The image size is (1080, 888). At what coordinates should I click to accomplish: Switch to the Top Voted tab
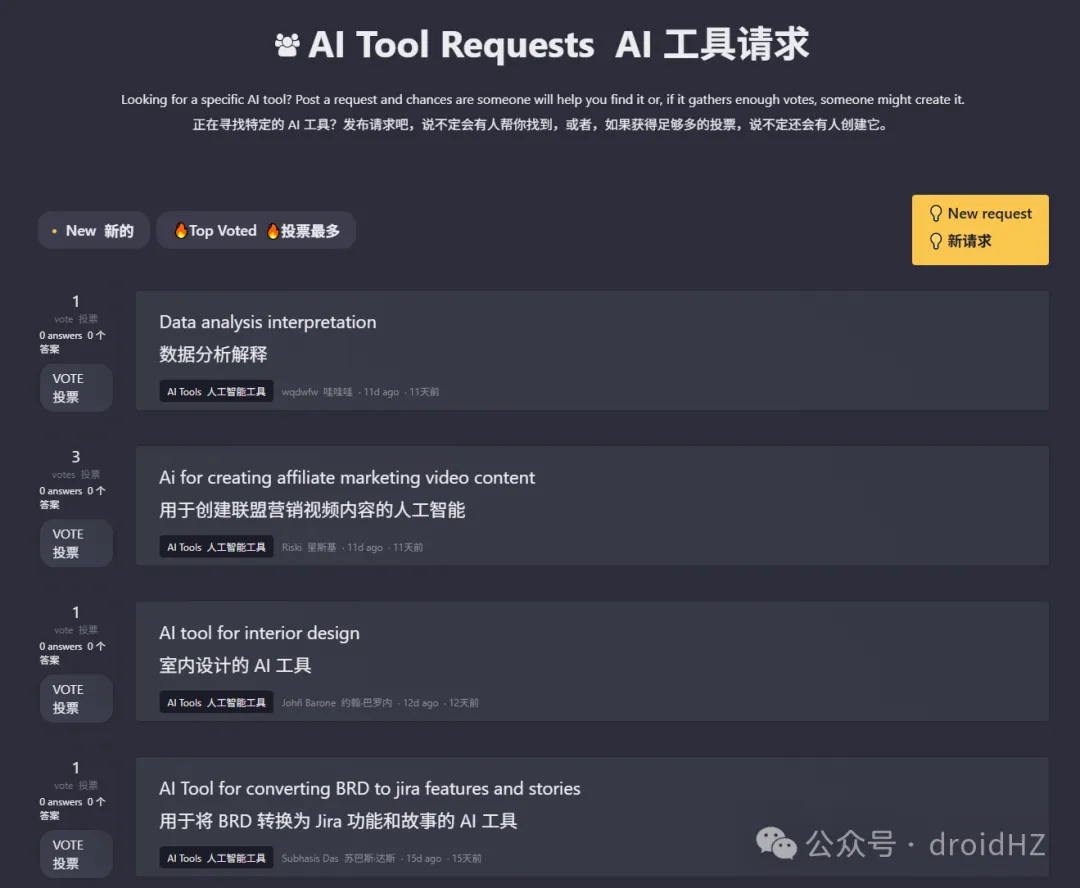(x=256, y=231)
